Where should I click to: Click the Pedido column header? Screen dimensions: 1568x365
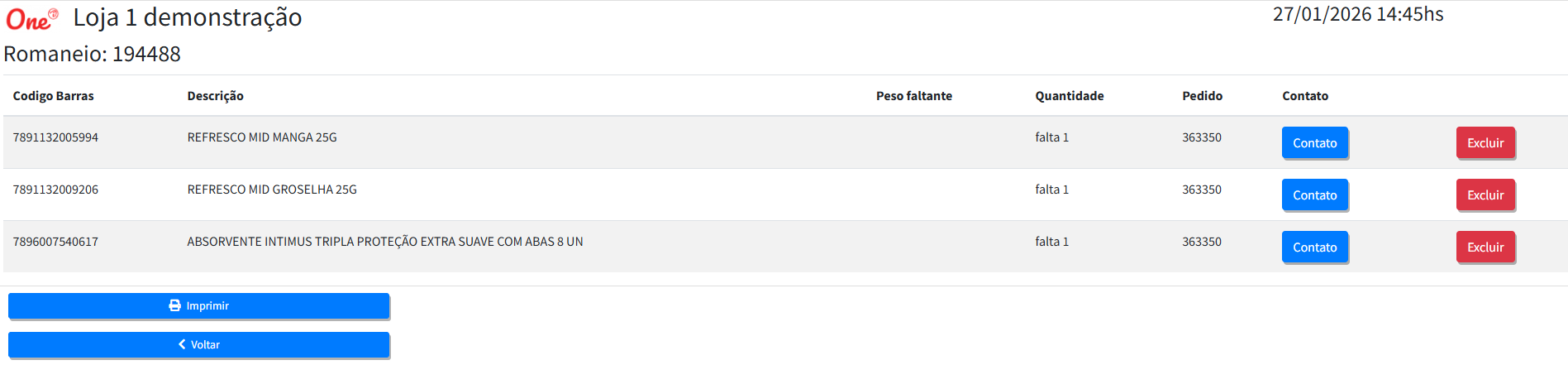[x=1202, y=96]
